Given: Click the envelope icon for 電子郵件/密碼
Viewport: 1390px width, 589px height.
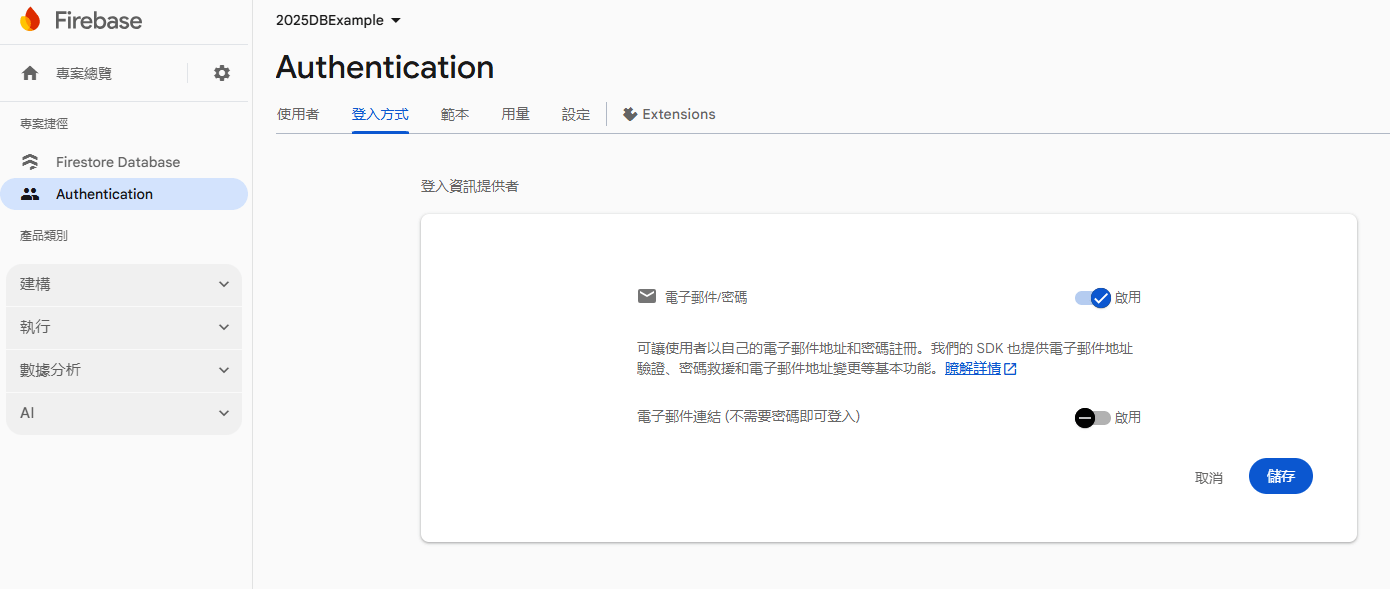Looking at the screenshot, I should (x=647, y=296).
